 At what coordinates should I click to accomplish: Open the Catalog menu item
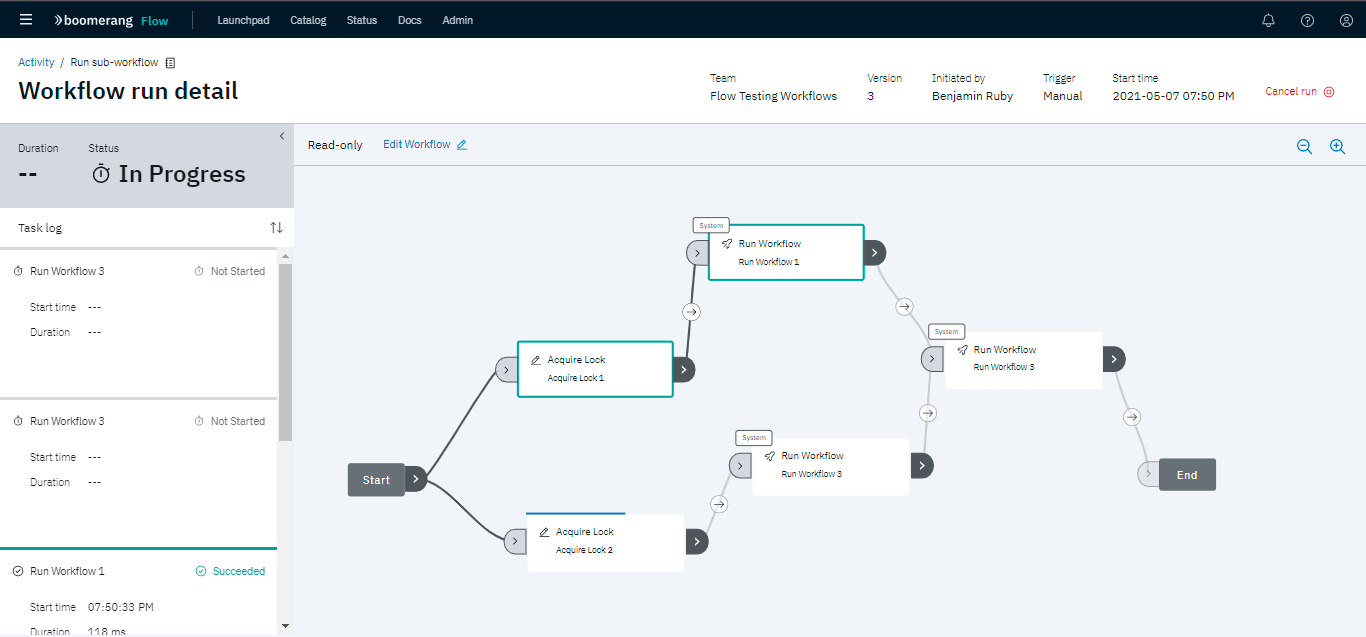click(308, 20)
